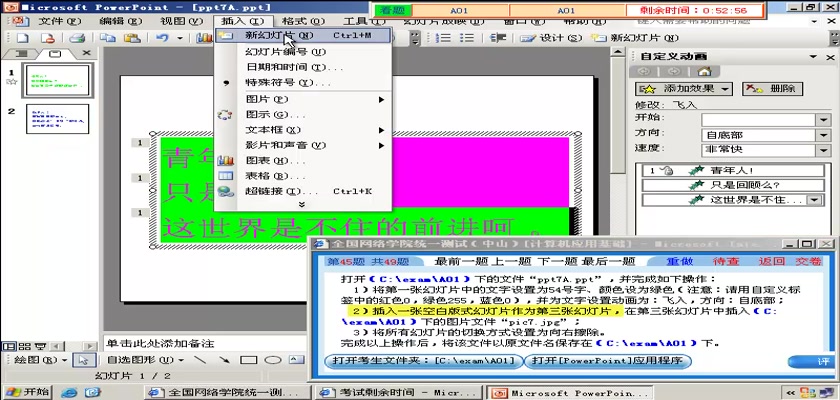Image resolution: width=840 pixels, height=400 pixels.
Task: Open the Start (开始) menu
Action: pyautogui.click(x=27, y=392)
